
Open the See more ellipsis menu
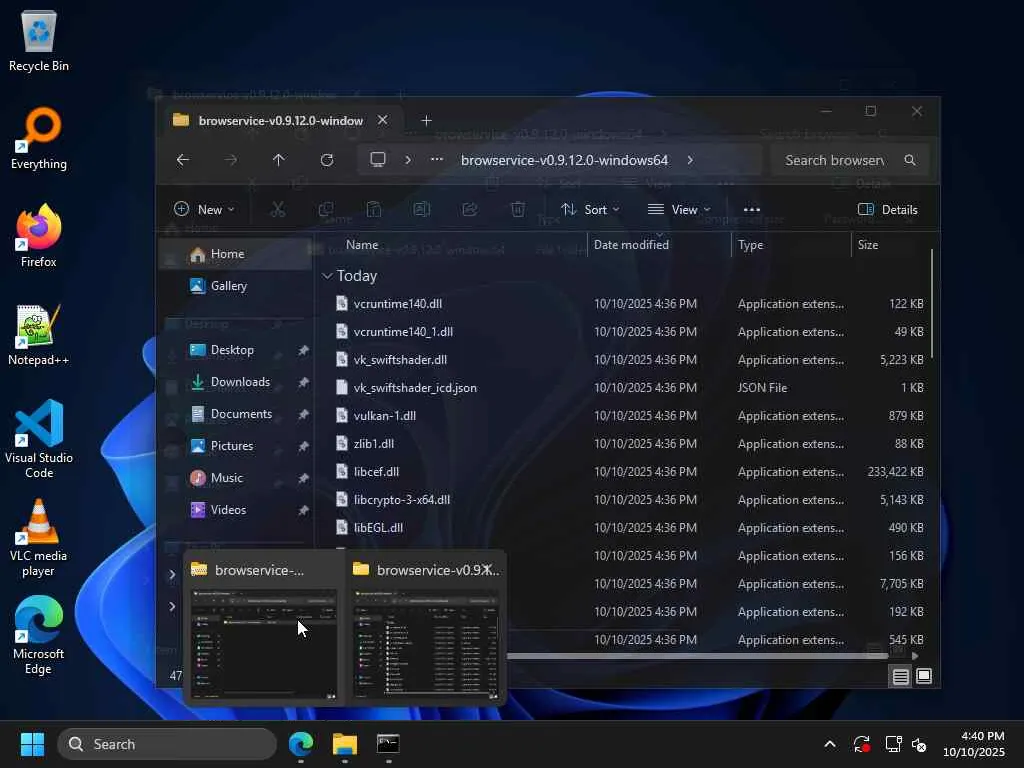752,210
